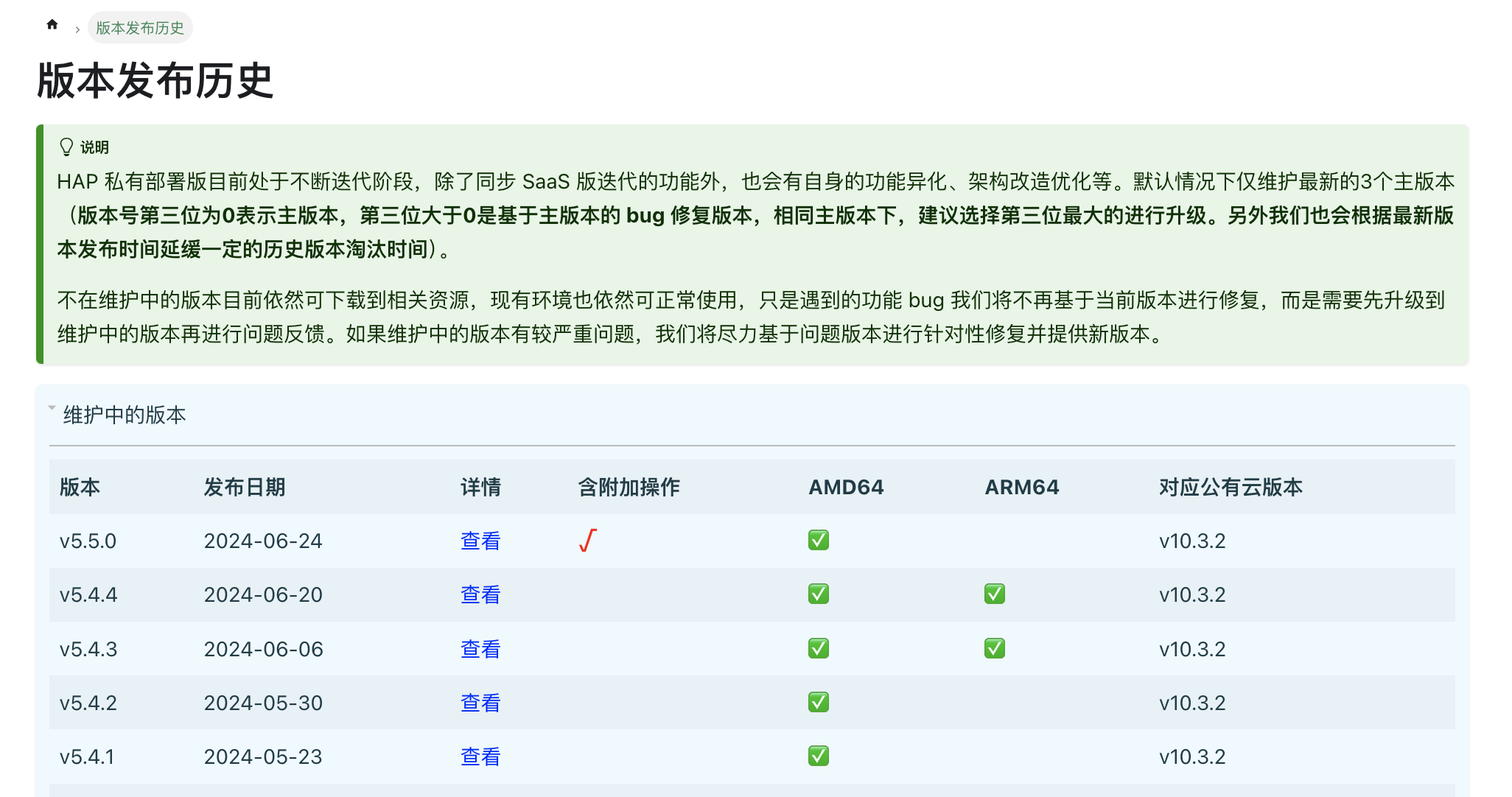Open 查看 details for v5.4.1
The width and height of the screenshot is (1512, 797).
pos(480,756)
